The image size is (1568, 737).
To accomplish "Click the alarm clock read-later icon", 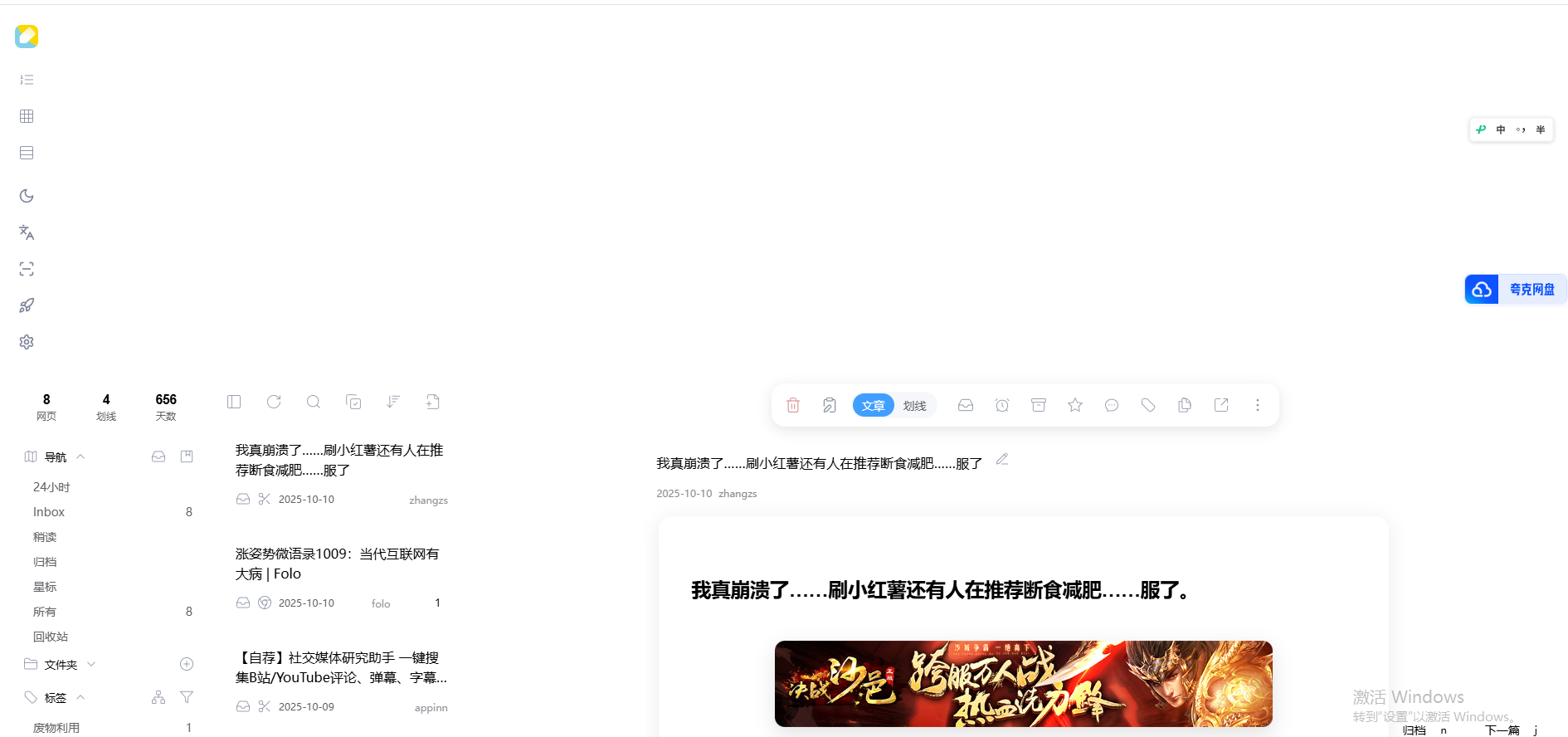I will point(1002,405).
